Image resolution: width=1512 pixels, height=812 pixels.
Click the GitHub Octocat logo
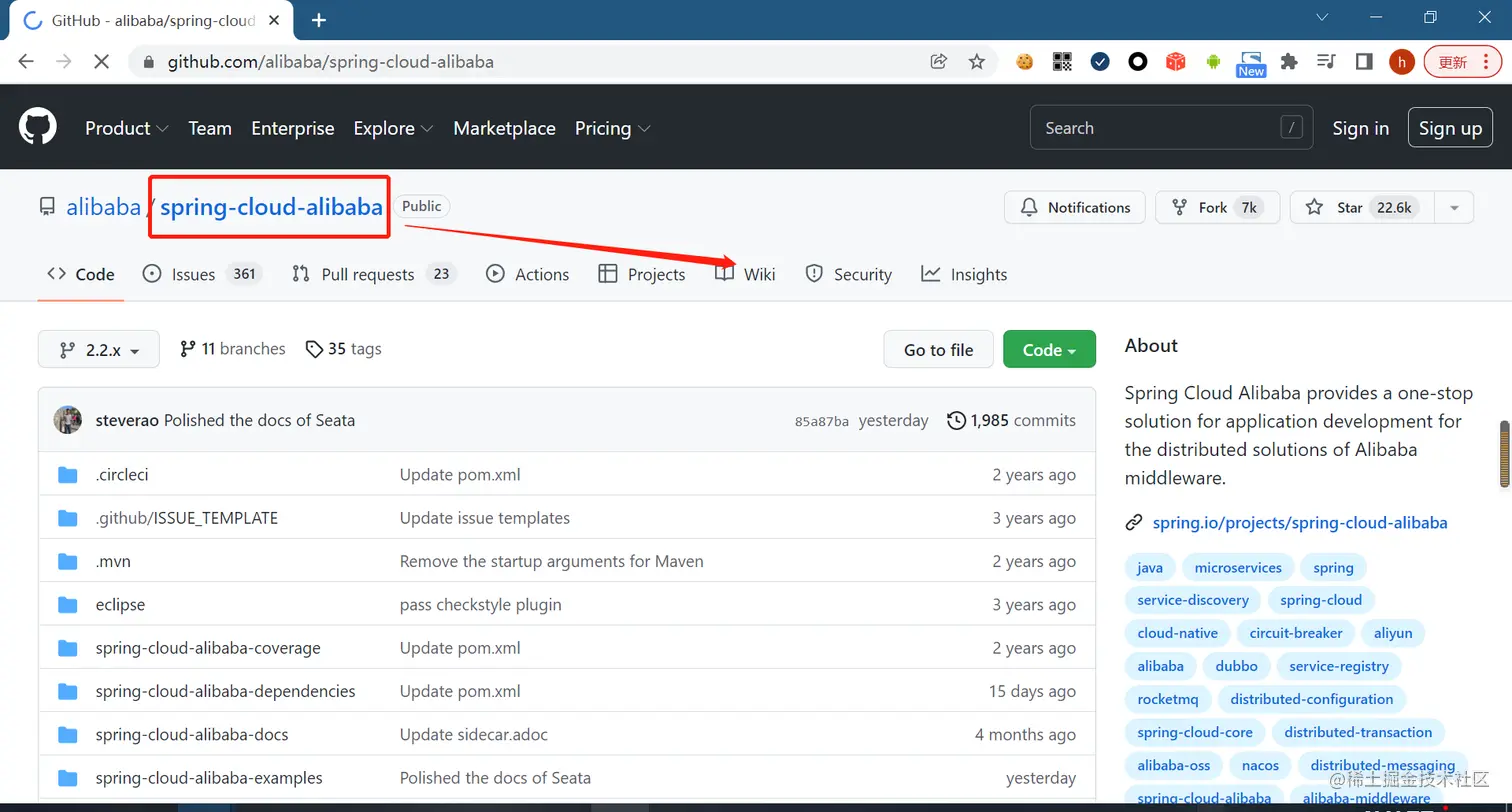click(38, 127)
